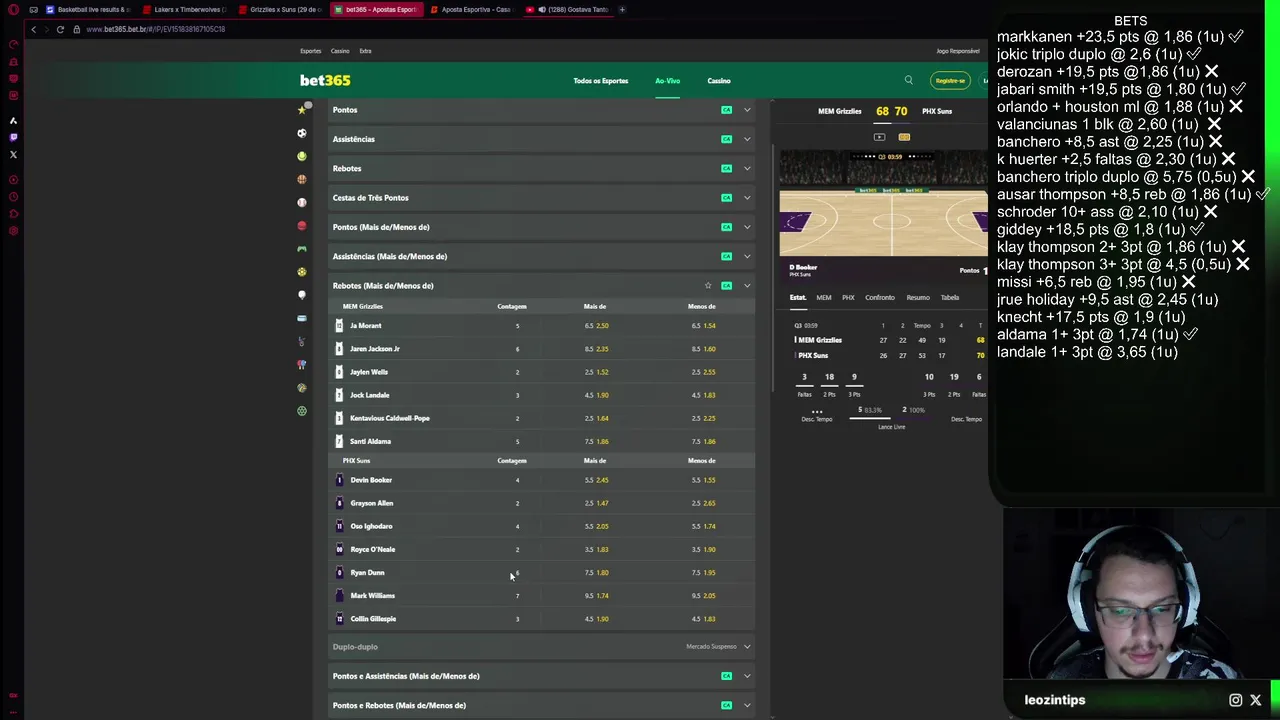The width and height of the screenshot is (1280, 720).
Task: Open the Esportes top link
Action: pos(311,51)
